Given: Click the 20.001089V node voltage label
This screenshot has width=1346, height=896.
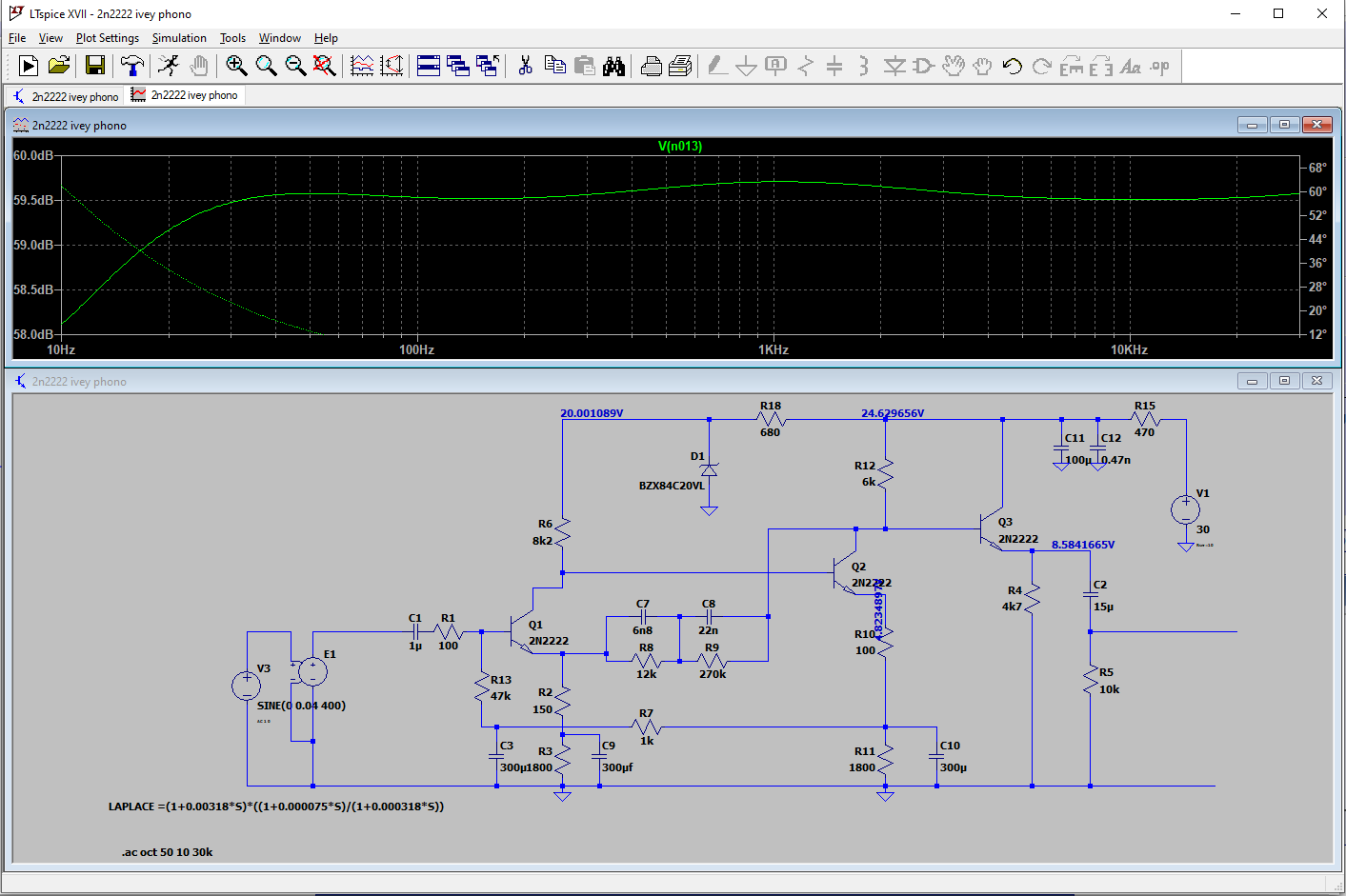Looking at the screenshot, I should 592,413.
